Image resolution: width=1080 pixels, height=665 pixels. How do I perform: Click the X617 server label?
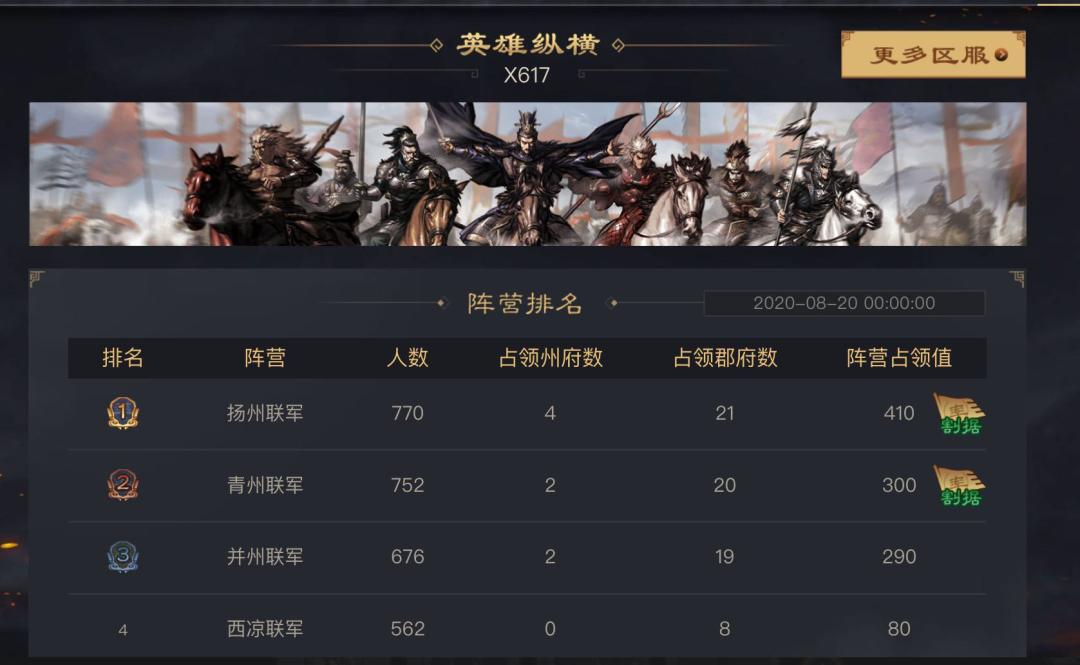[527, 75]
